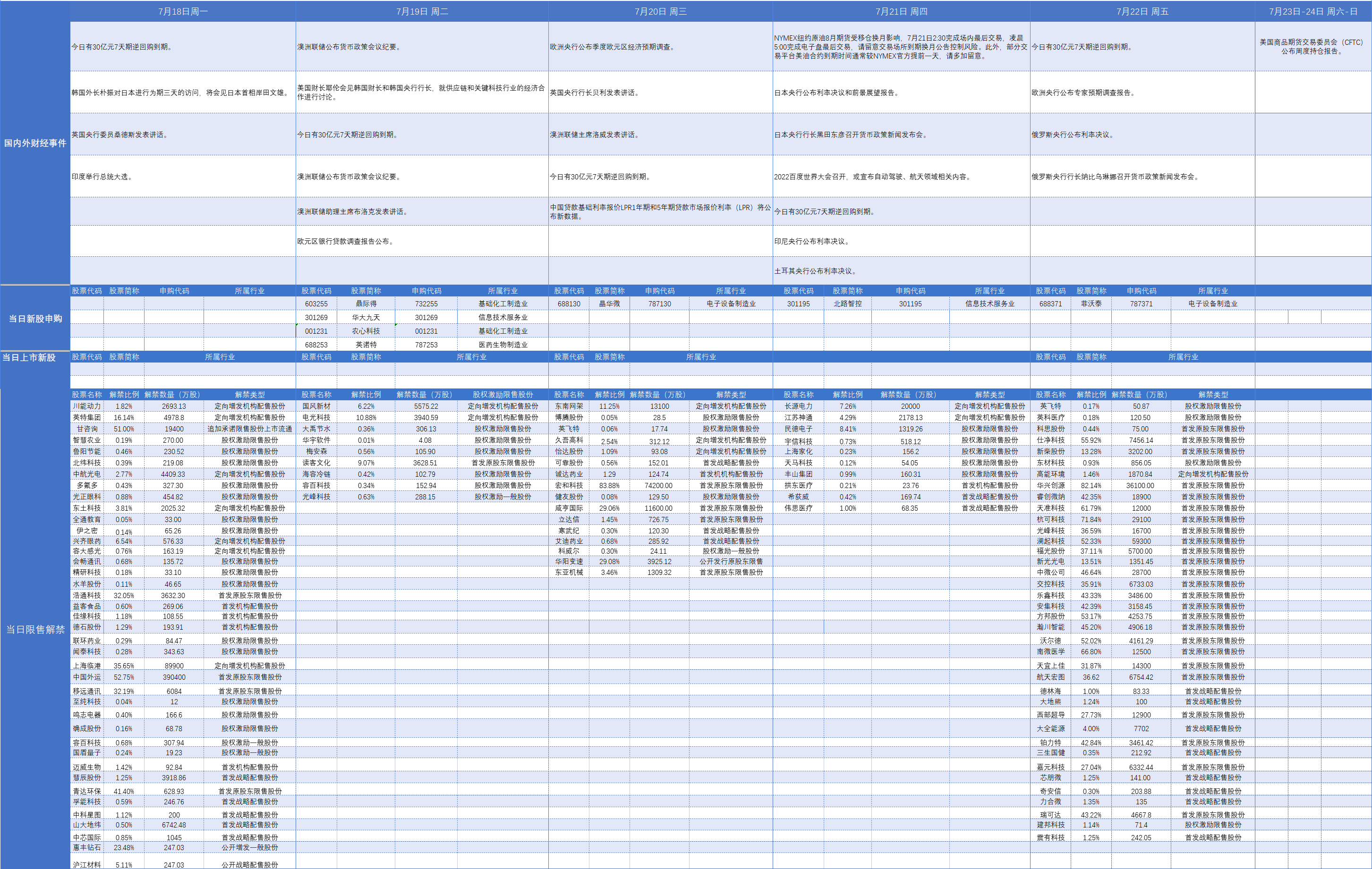Click the 当日限售解禁 row label

[35, 629]
